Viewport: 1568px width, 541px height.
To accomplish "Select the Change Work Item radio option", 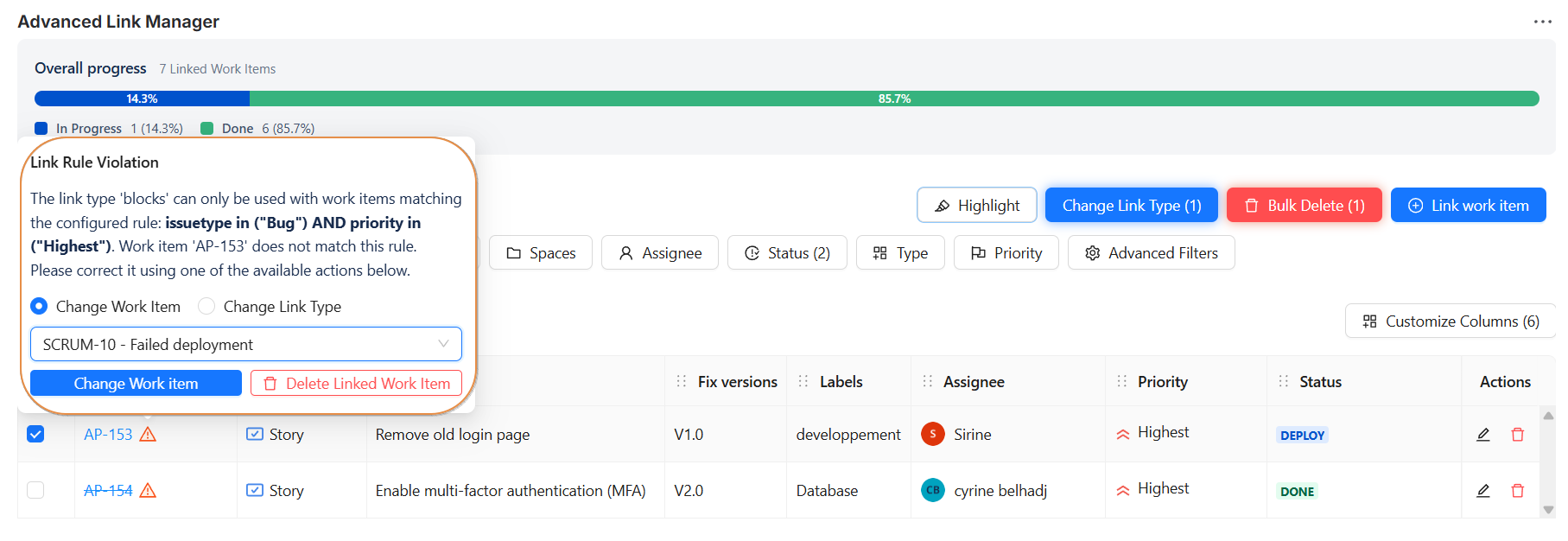I will point(39,306).
